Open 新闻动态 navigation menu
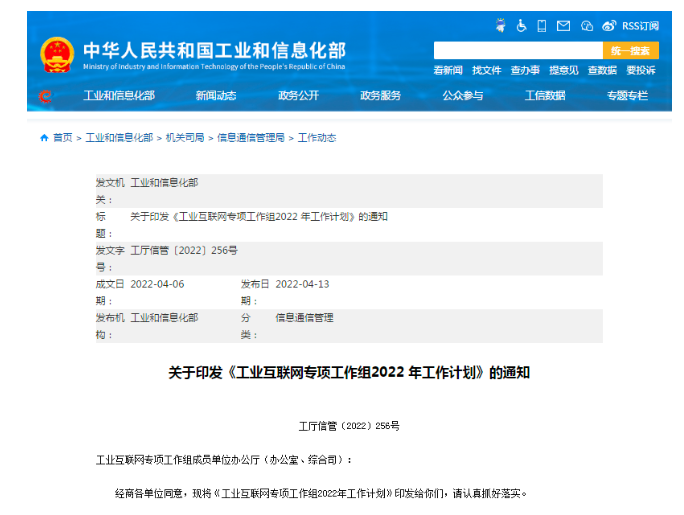The image size is (684, 515). [216, 95]
